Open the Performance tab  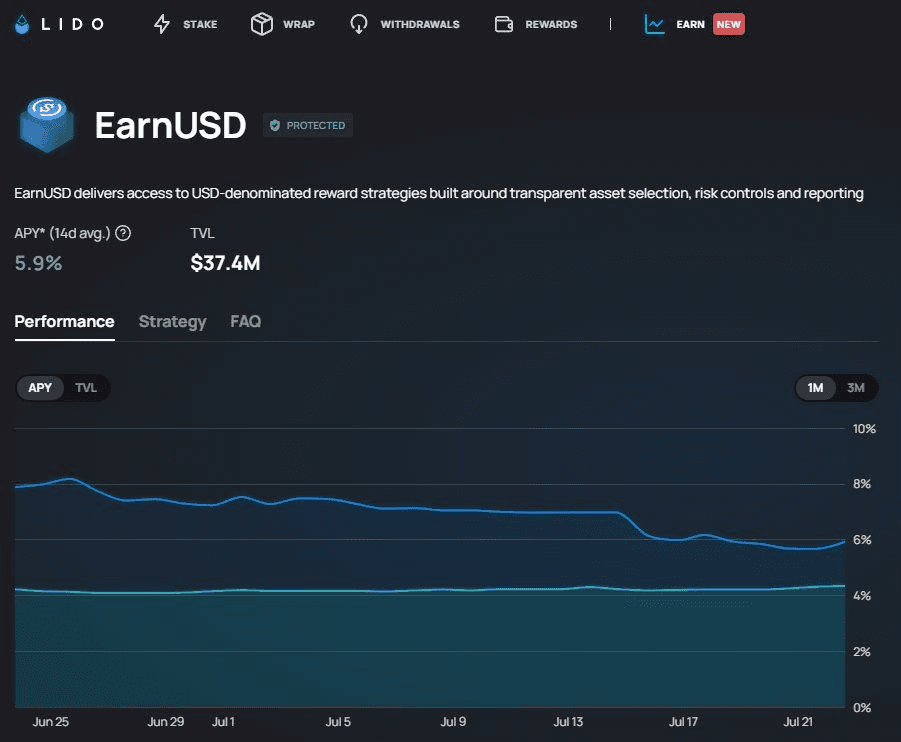tap(64, 321)
